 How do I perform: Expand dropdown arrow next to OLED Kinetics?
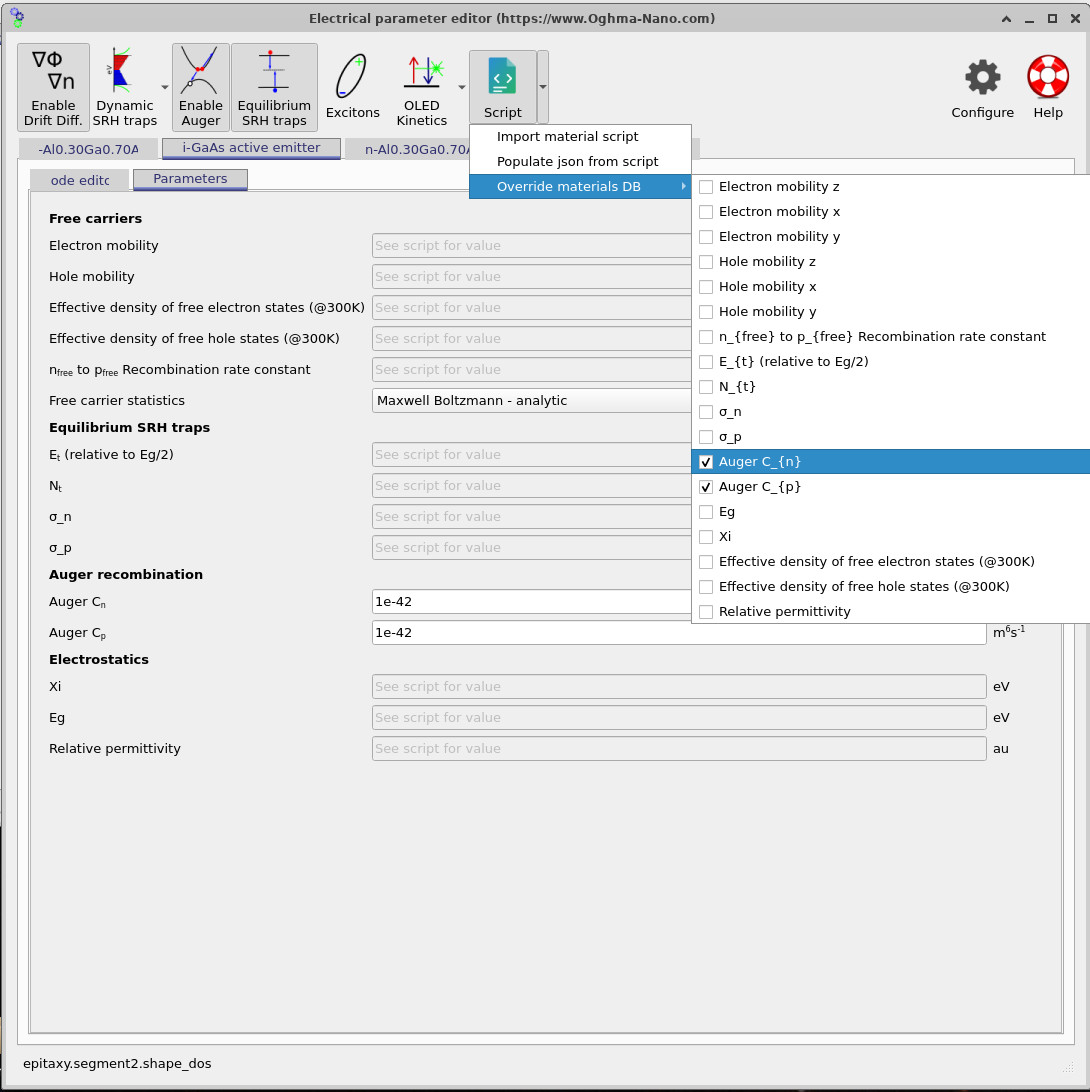[462, 88]
